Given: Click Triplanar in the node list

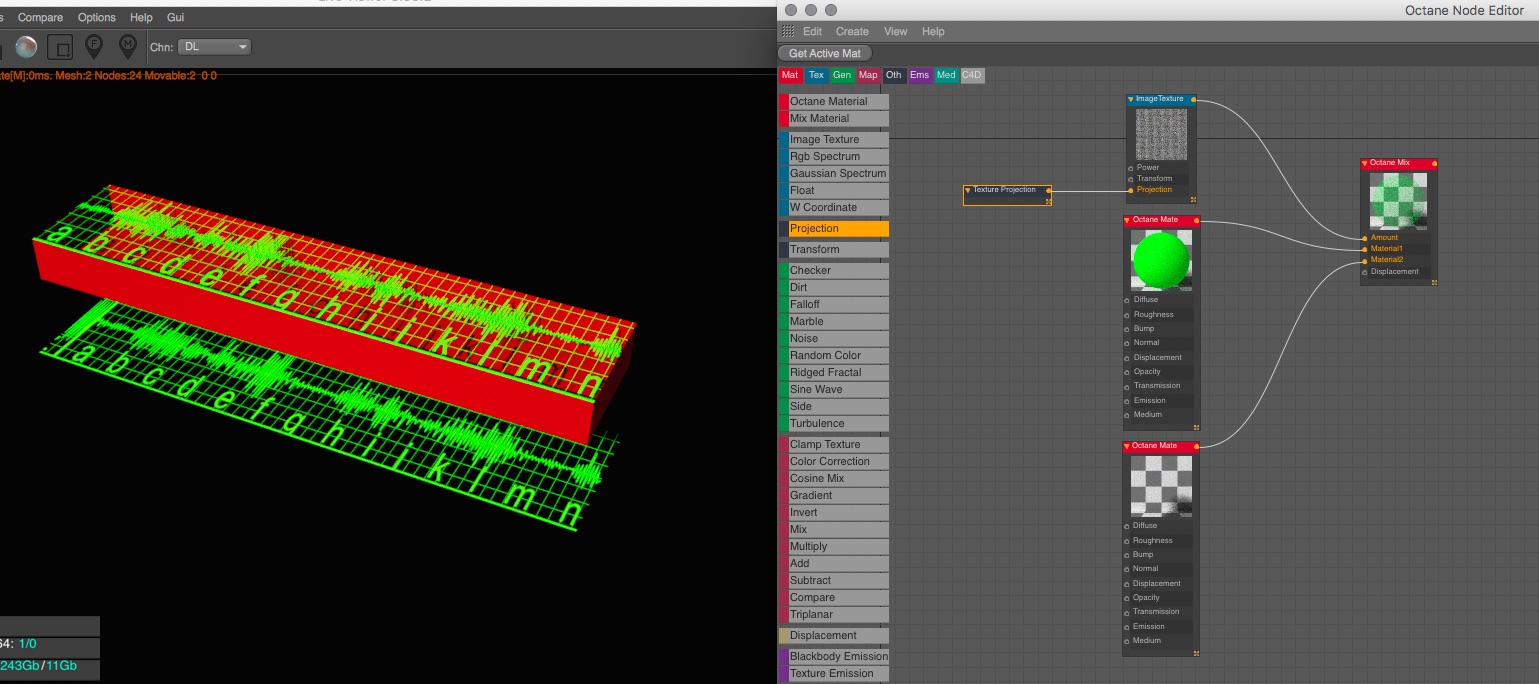Looking at the screenshot, I should 834,615.
